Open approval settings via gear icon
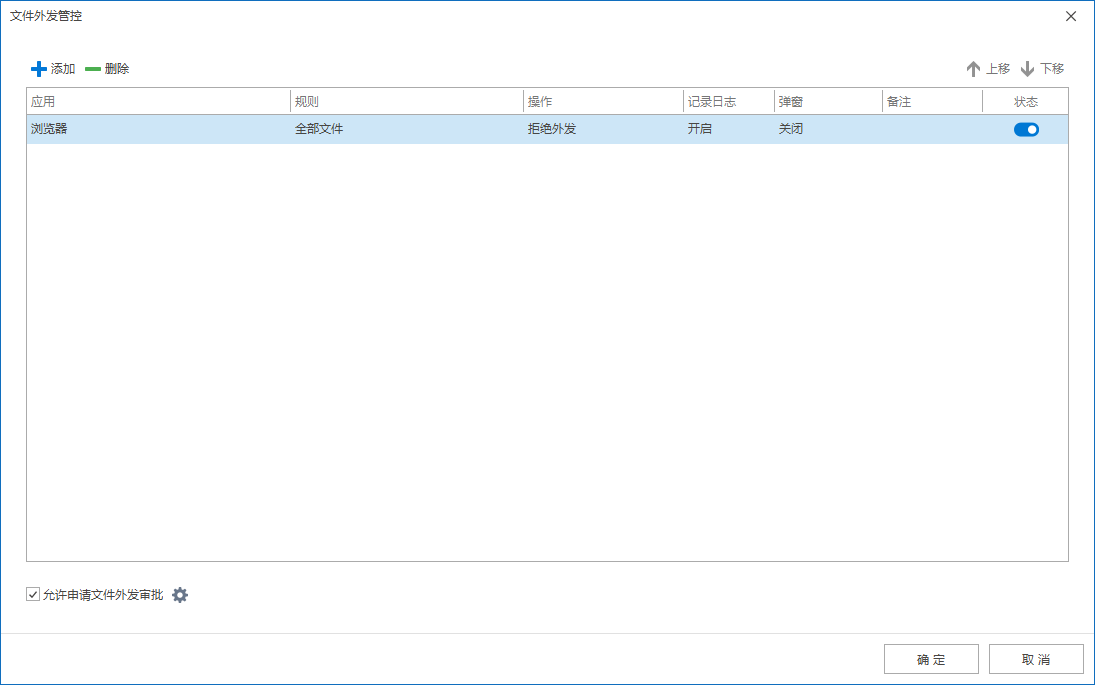The image size is (1095, 685). click(x=180, y=595)
